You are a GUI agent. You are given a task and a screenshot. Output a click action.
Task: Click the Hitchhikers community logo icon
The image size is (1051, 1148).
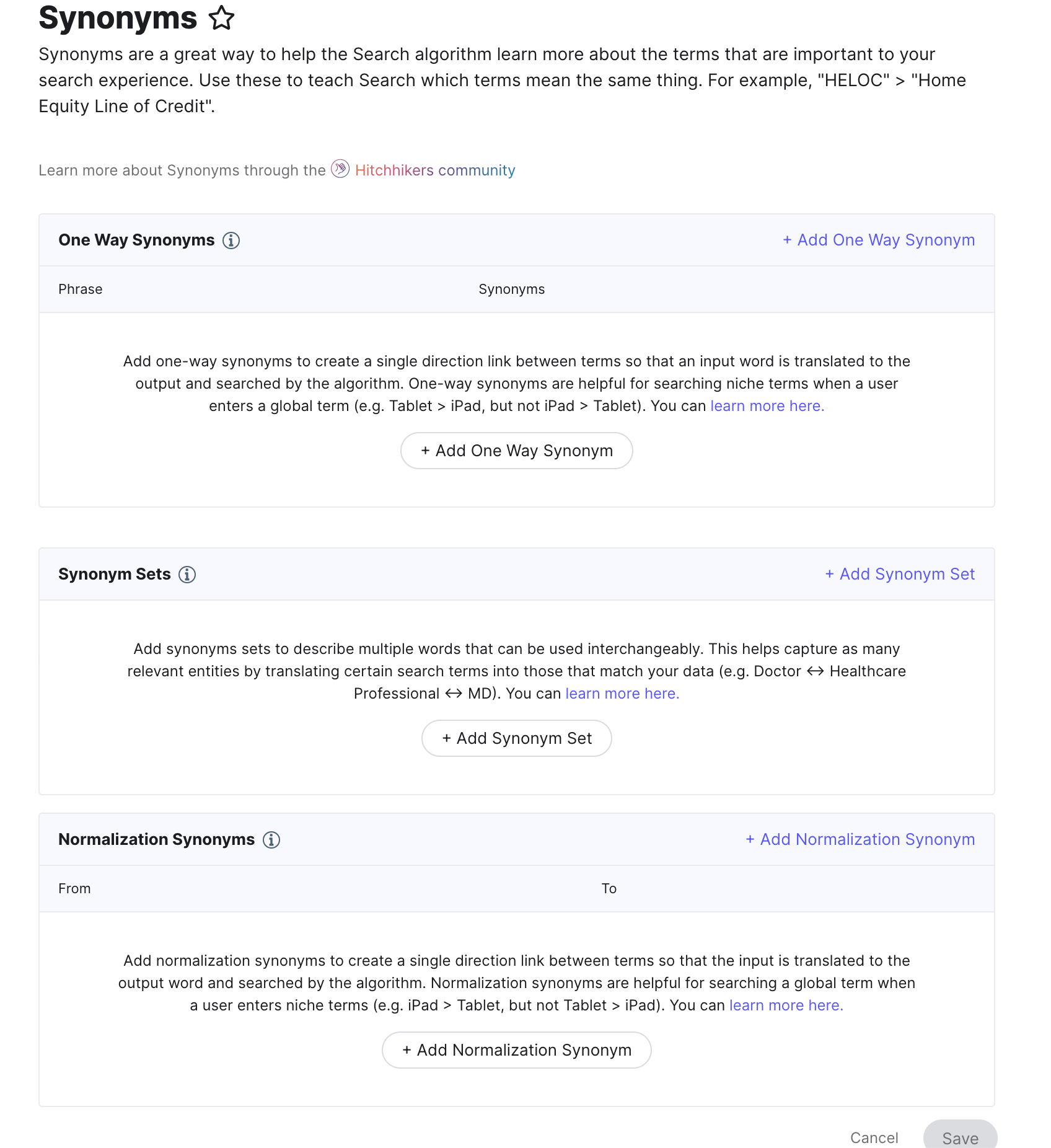[x=340, y=169]
